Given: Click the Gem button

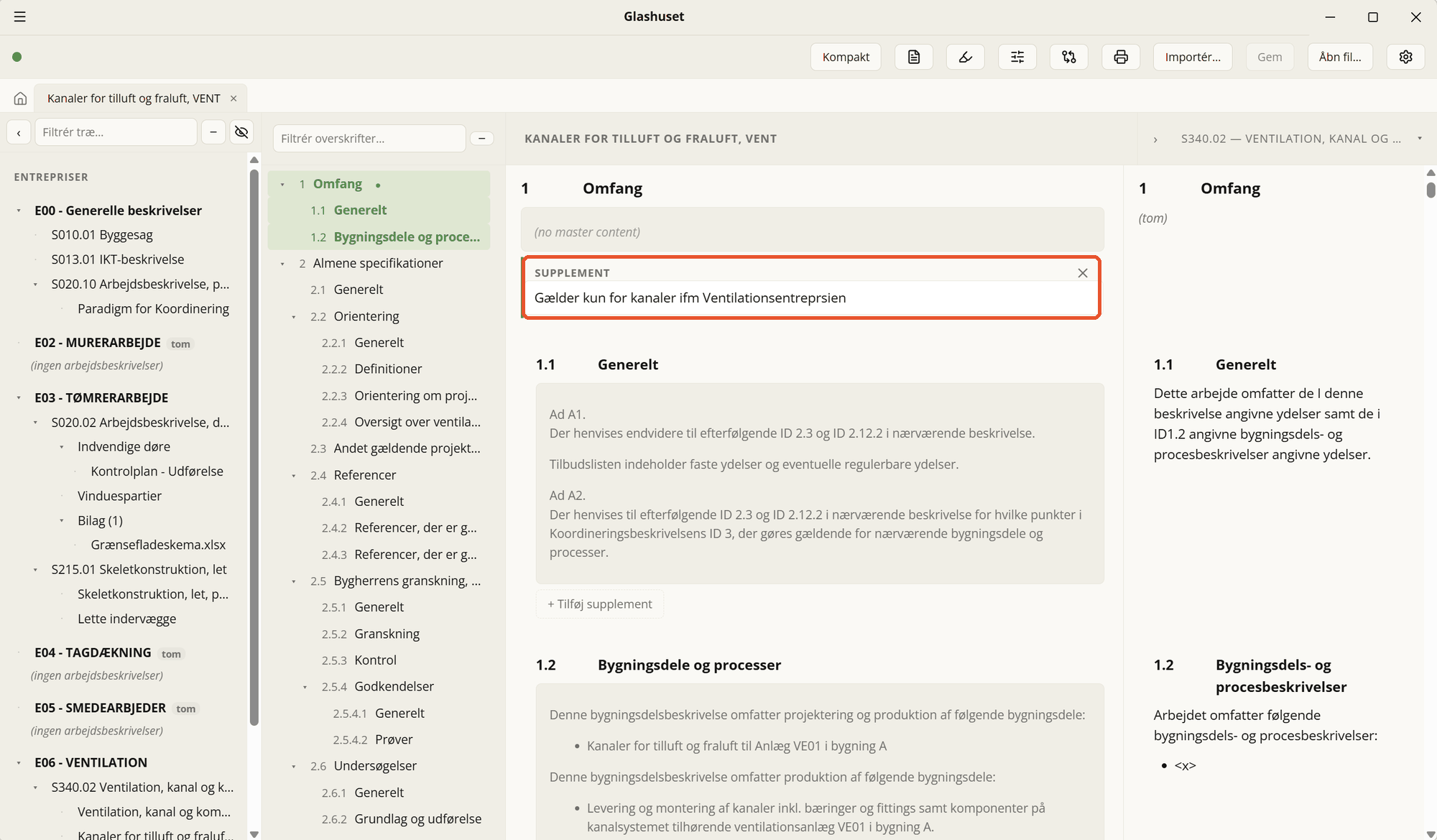Looking at the screenshot, I should [x=1270, y=57].
